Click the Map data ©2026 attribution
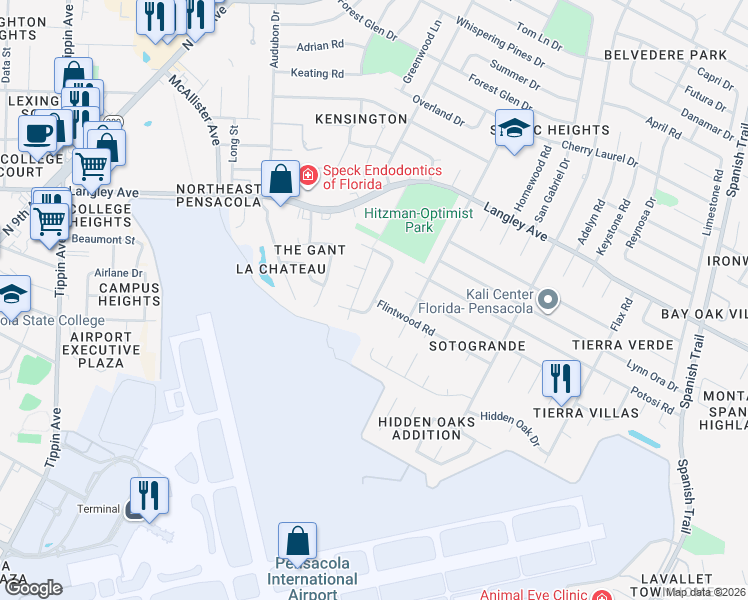This screenshot has width=748, height=600. 705,592
